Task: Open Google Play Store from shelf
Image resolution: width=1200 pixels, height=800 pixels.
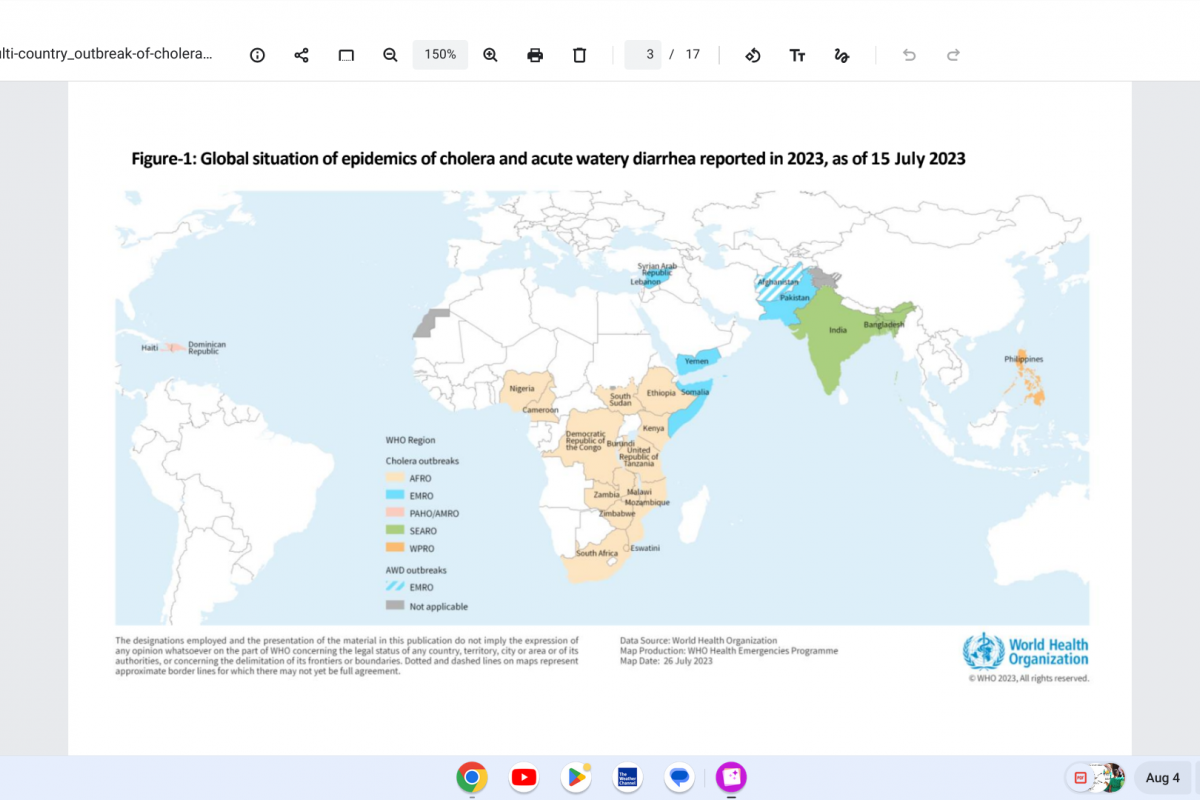Action: 576,777
